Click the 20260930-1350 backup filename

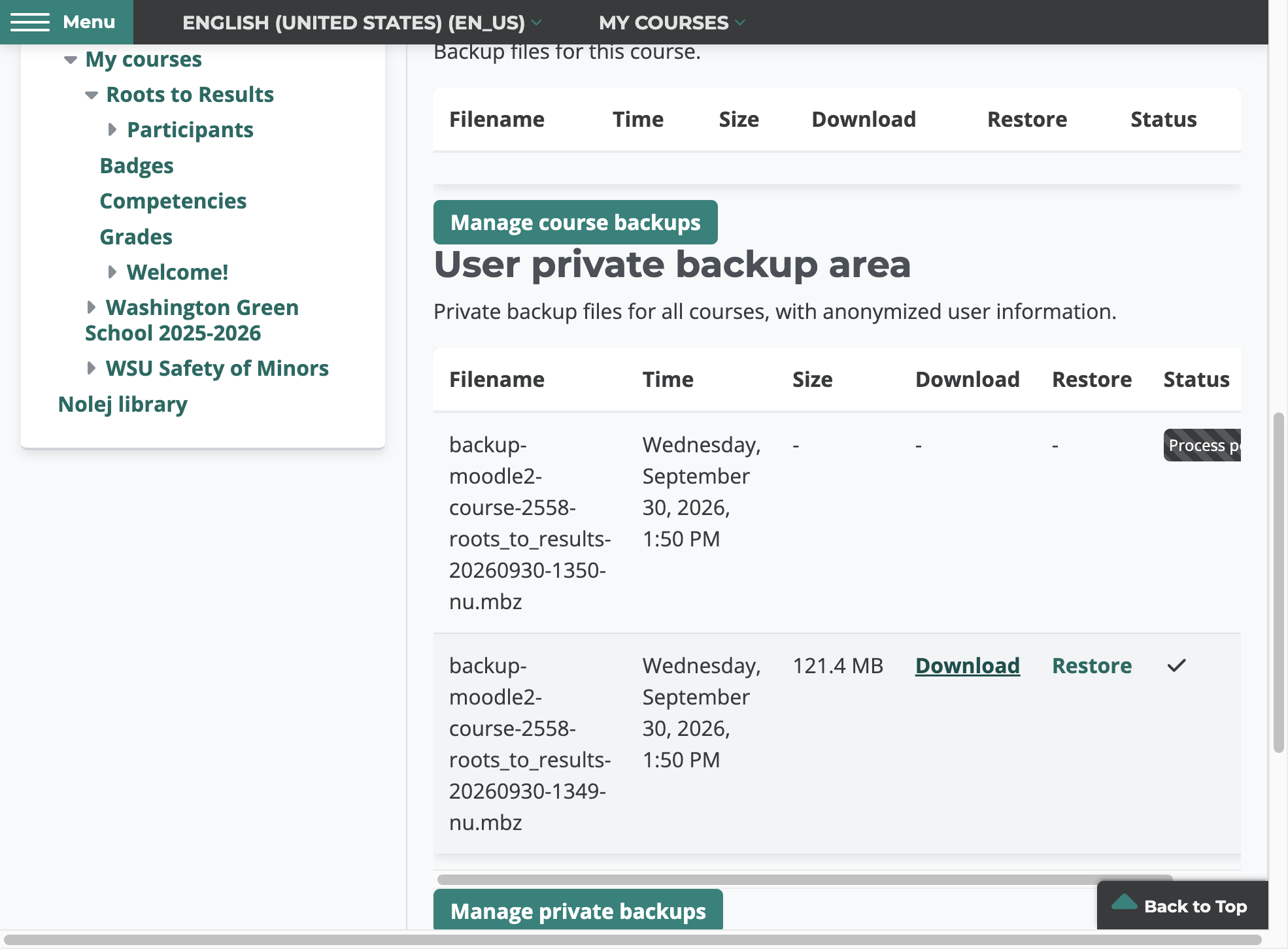coord(530,523)
